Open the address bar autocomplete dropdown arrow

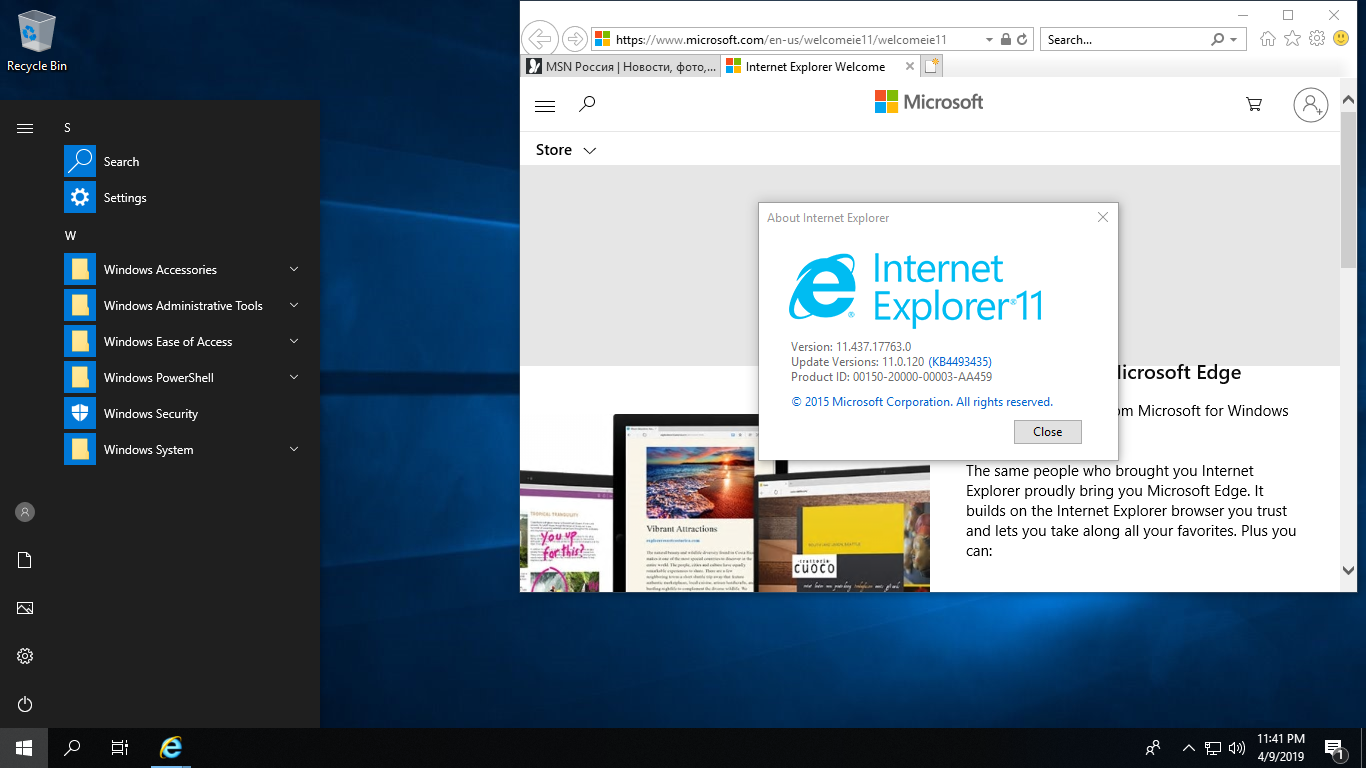989,40
